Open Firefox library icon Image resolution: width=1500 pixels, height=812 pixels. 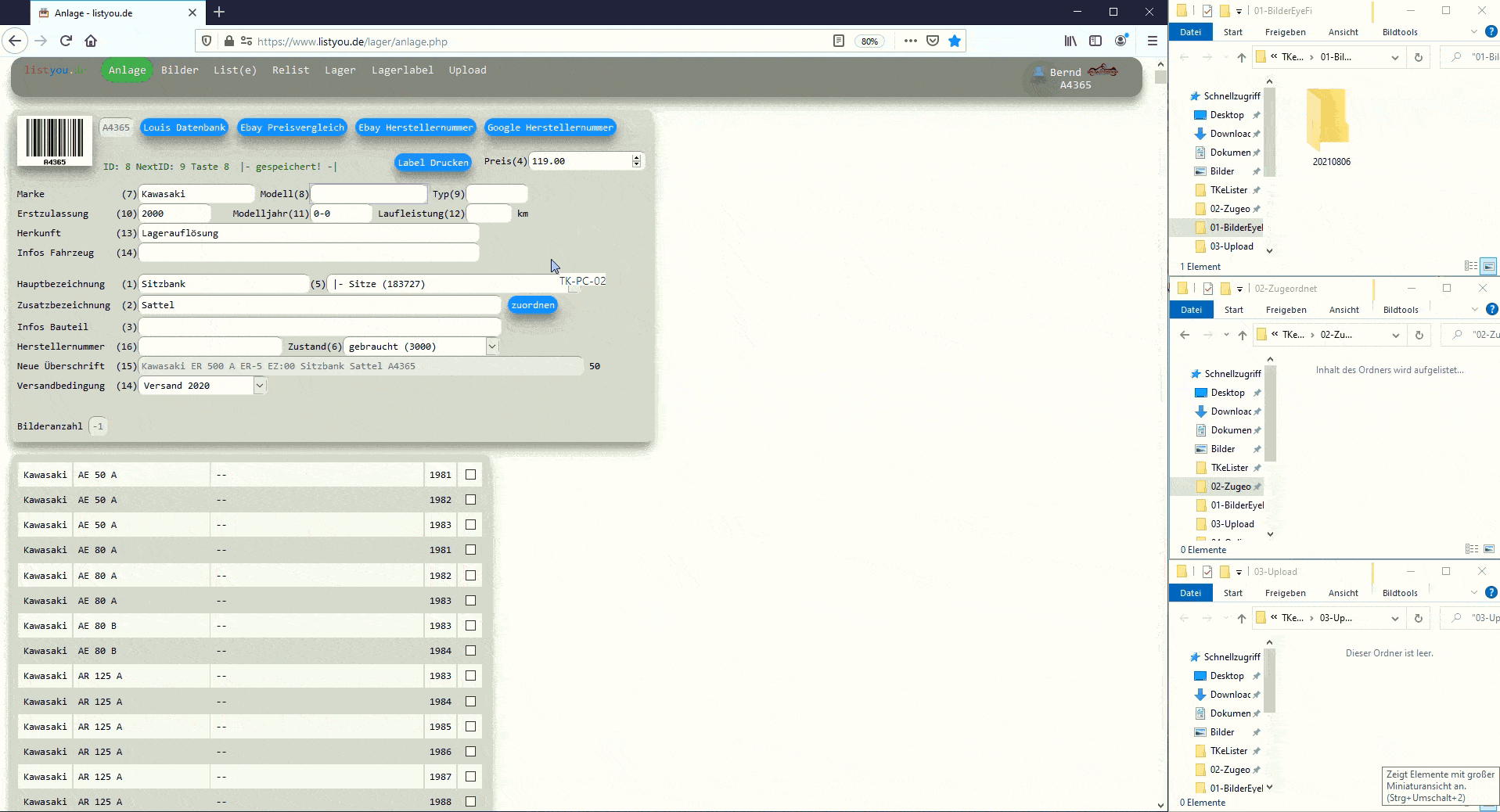click(x=1070, y=41)
